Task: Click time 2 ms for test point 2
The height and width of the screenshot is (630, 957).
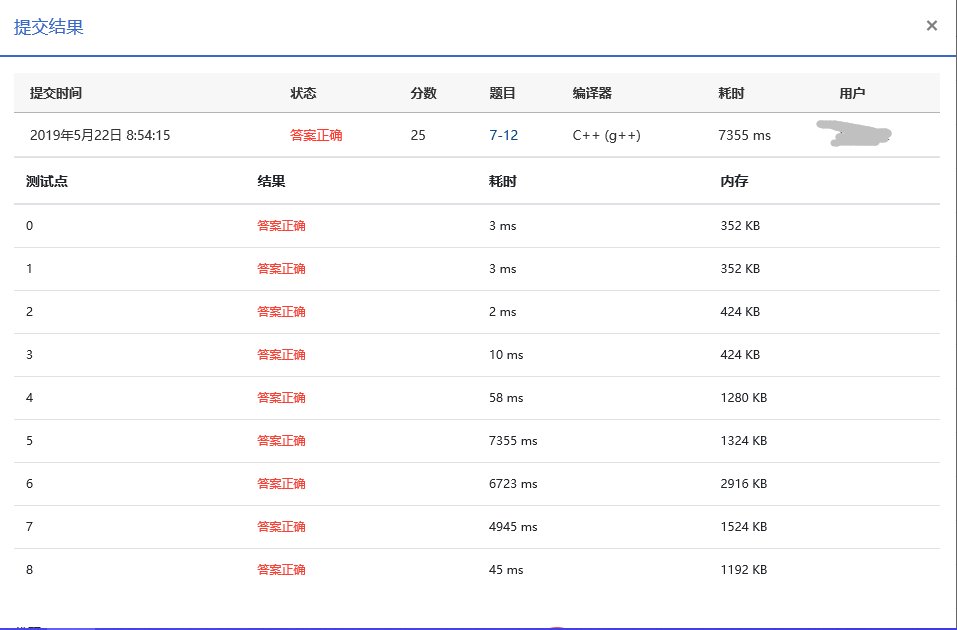Action: tap(502, 312)
